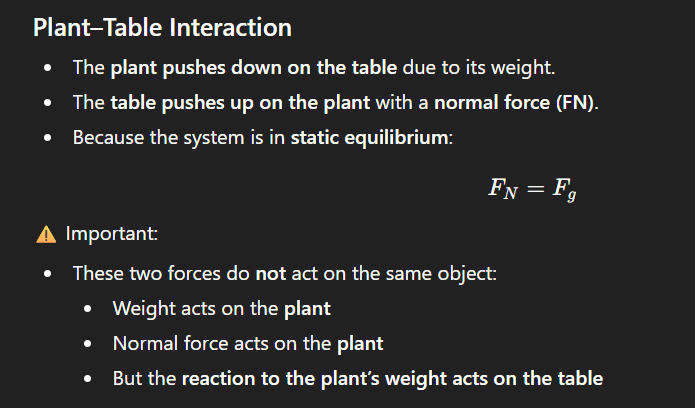Click the bold word "not"
This screenshot has width=695, height=408.
coord(268,274)
